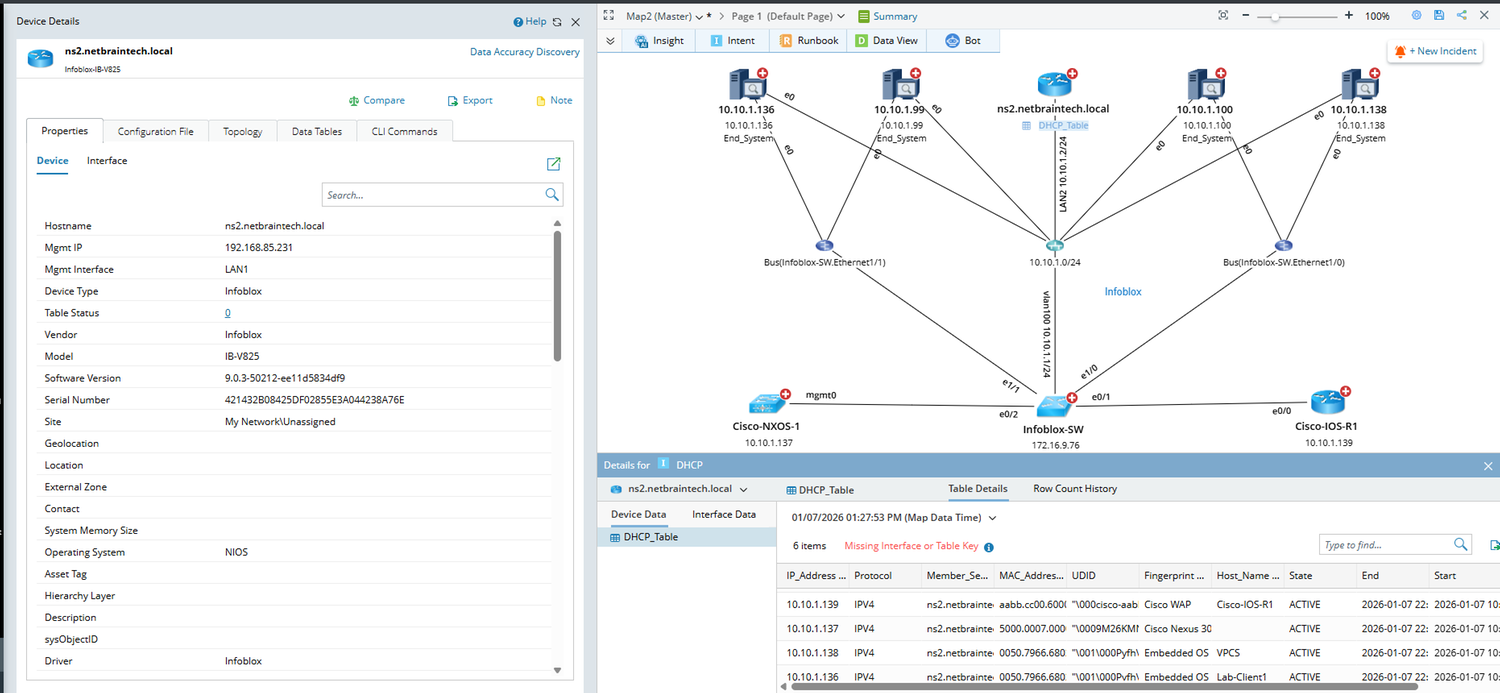The image size is (1500, 693).
Task: Select Bus(Infoblox-SW.Ethernet1/0) node
Action: [1284, 245]
